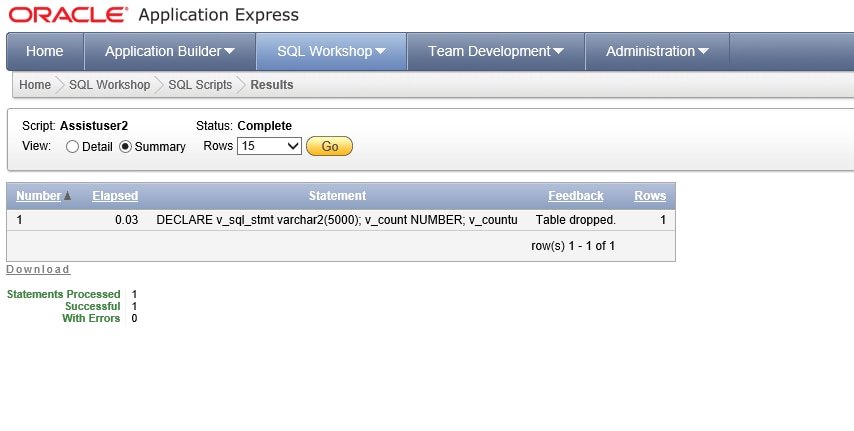
Task: Sort by Elapsed column header
Action: 115,196
